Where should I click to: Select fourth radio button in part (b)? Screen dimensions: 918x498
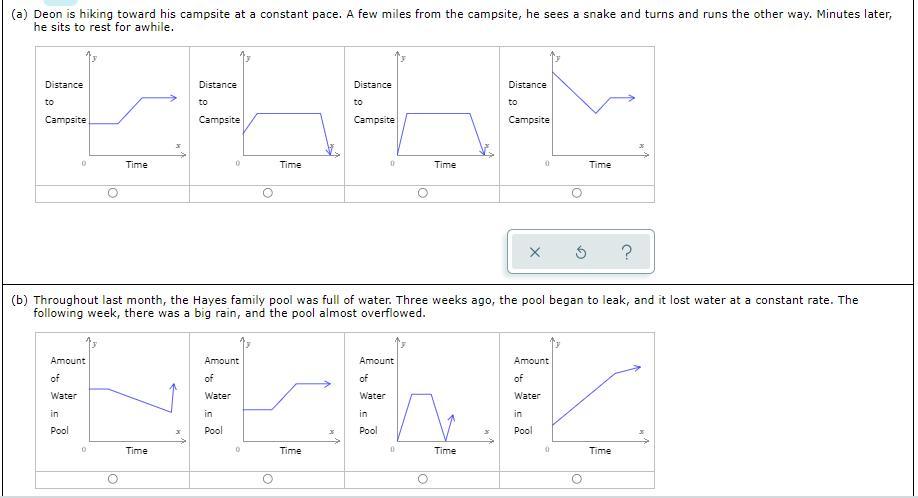[x=577, y=479]
